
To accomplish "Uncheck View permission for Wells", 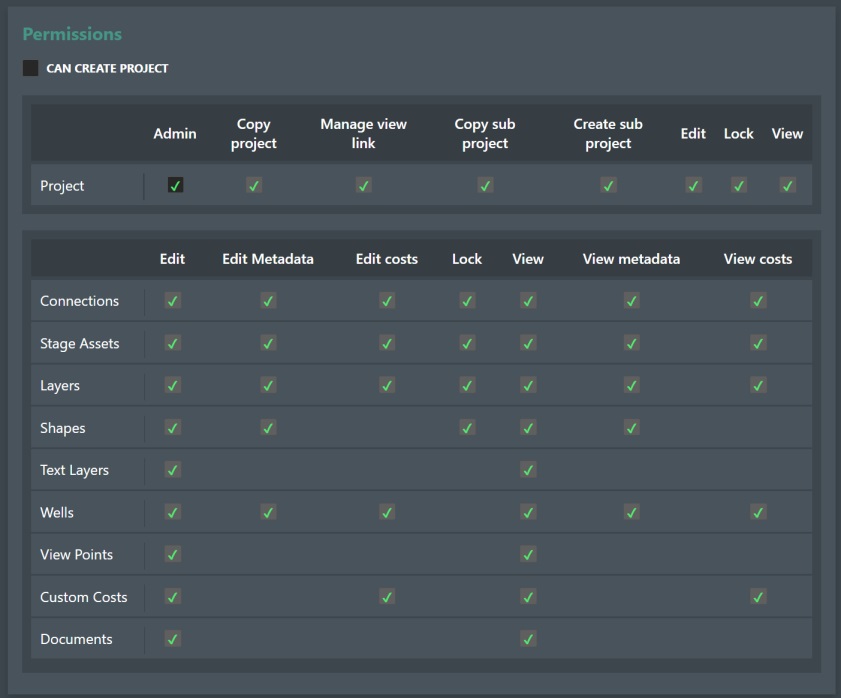I will click(x=528, y=512).
